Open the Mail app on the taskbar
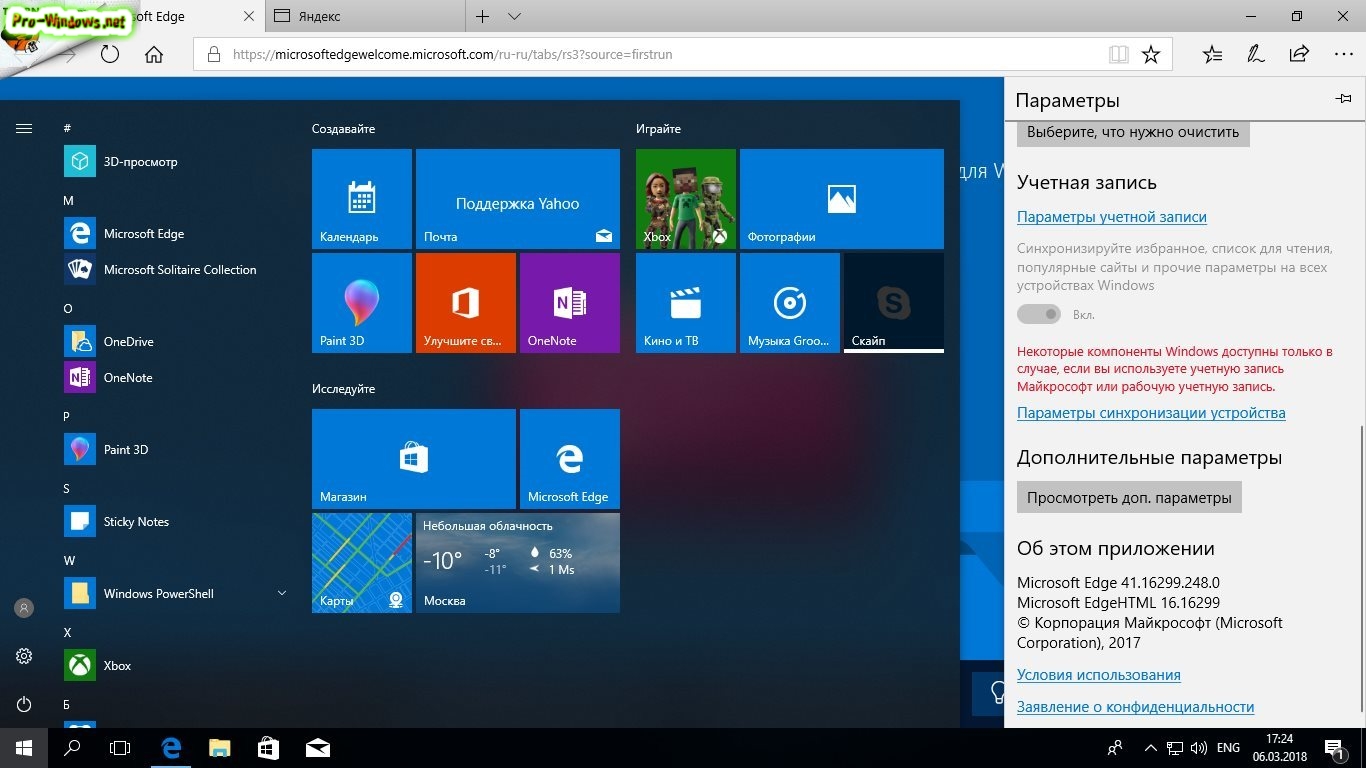Image resolution: width=1366 pixels, height=768 pixels. click(318, 748)
